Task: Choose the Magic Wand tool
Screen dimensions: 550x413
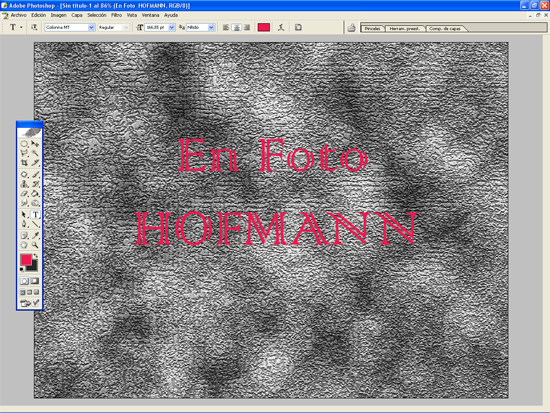Action: click(x=35, y=153)
